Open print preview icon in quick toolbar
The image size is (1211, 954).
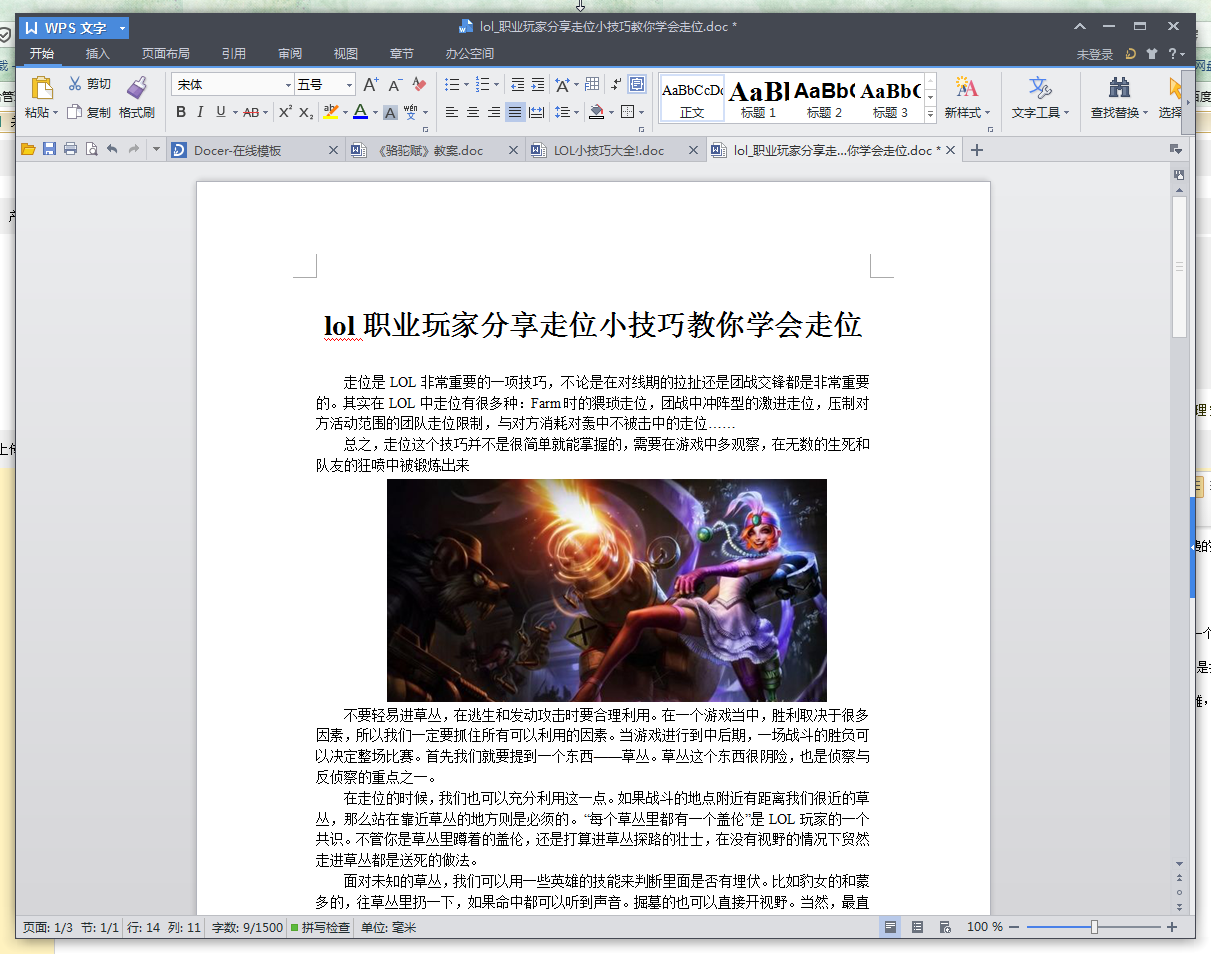coord(91,150)
